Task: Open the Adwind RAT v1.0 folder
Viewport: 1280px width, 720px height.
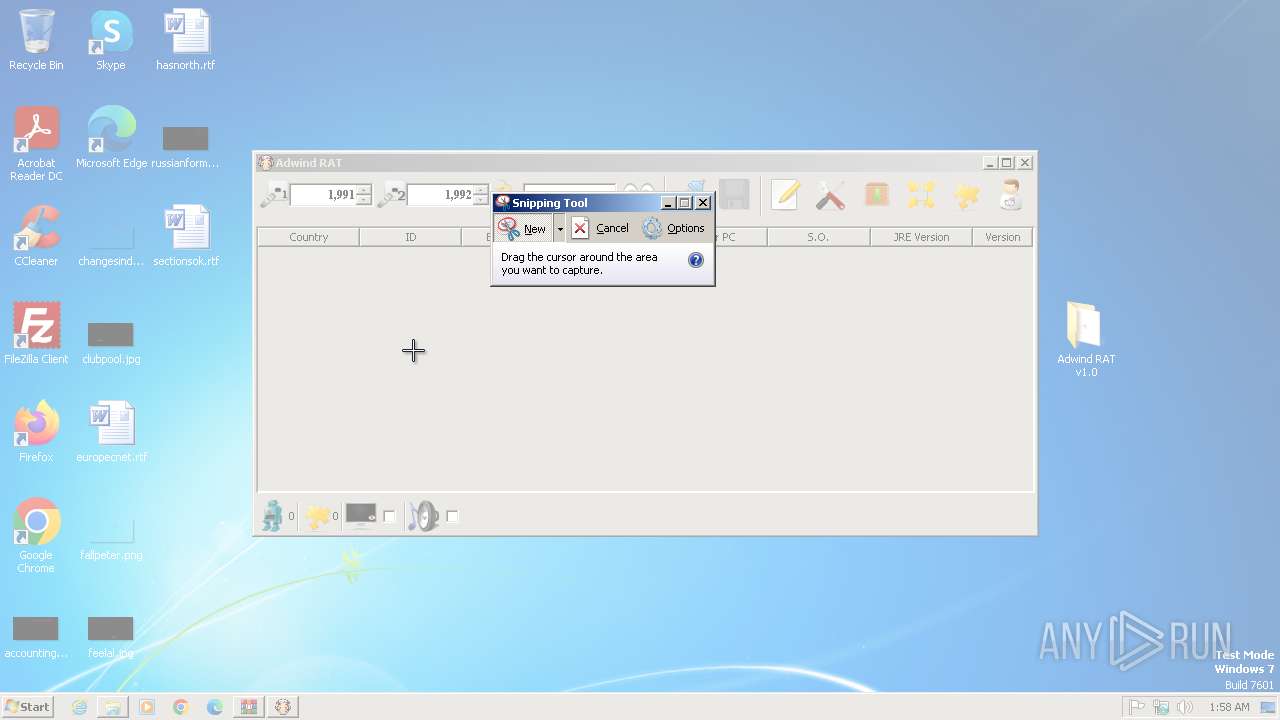Action: click(1086, 340)
